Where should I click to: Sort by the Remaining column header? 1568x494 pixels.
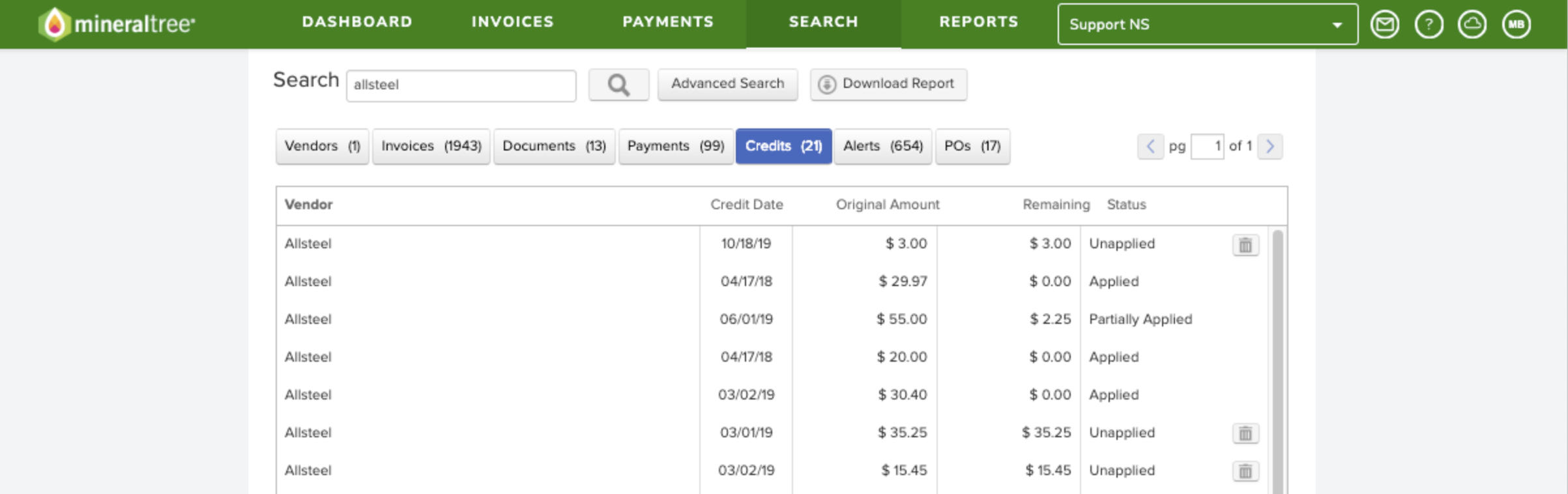[1056, 205]
